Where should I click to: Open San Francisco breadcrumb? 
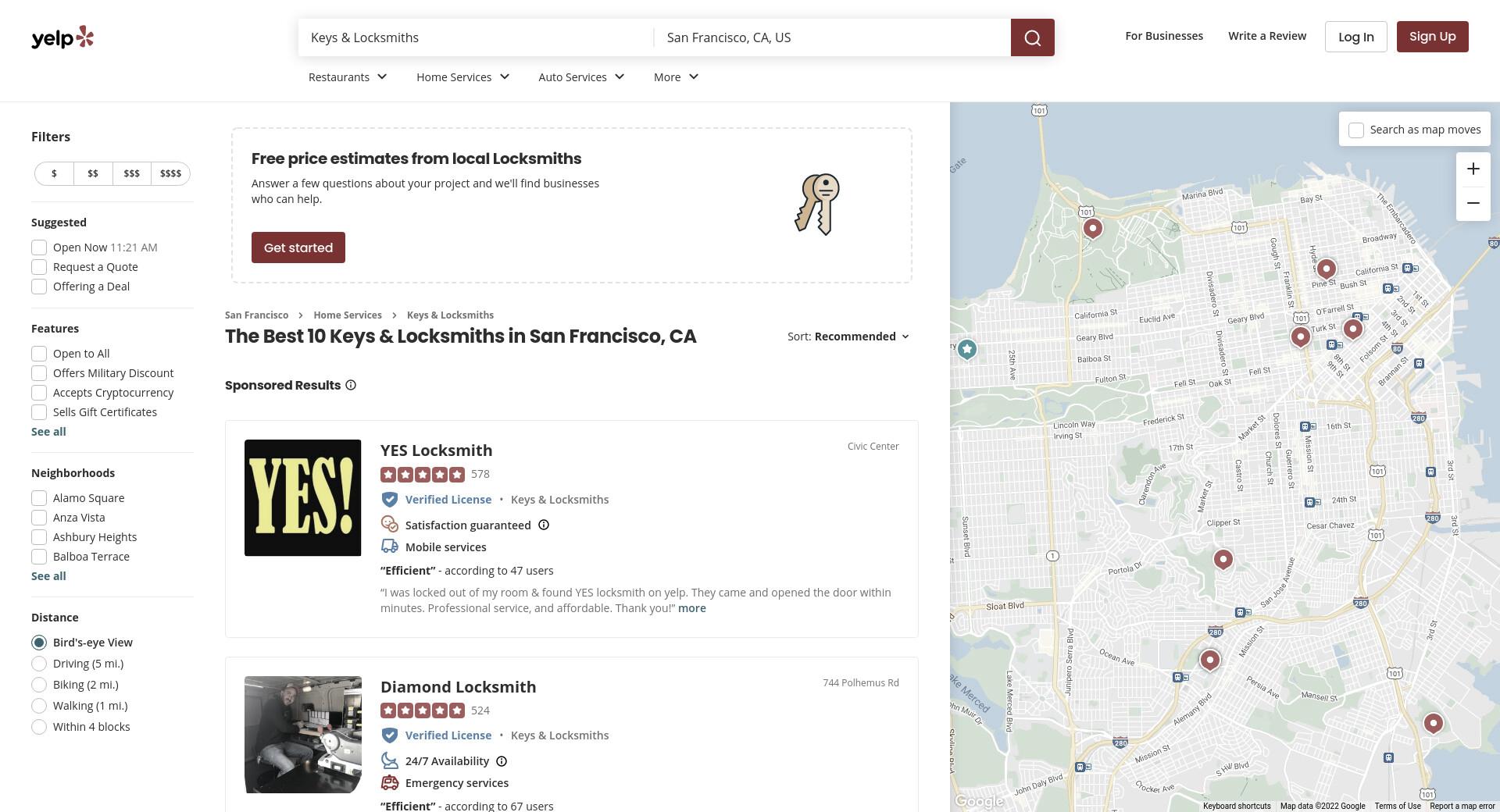[256, 315]
